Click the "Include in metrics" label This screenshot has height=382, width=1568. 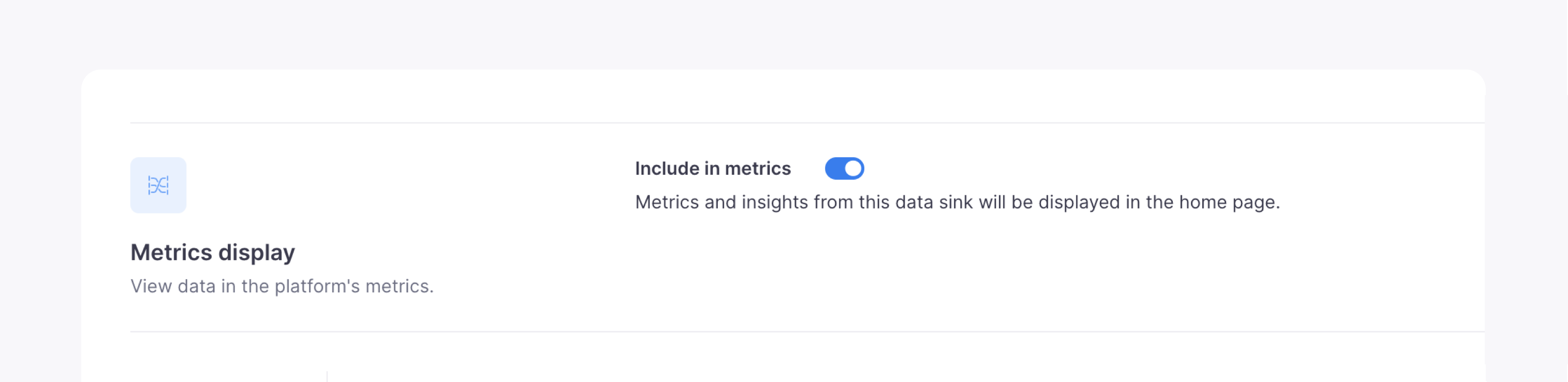(x=713, y=168)
